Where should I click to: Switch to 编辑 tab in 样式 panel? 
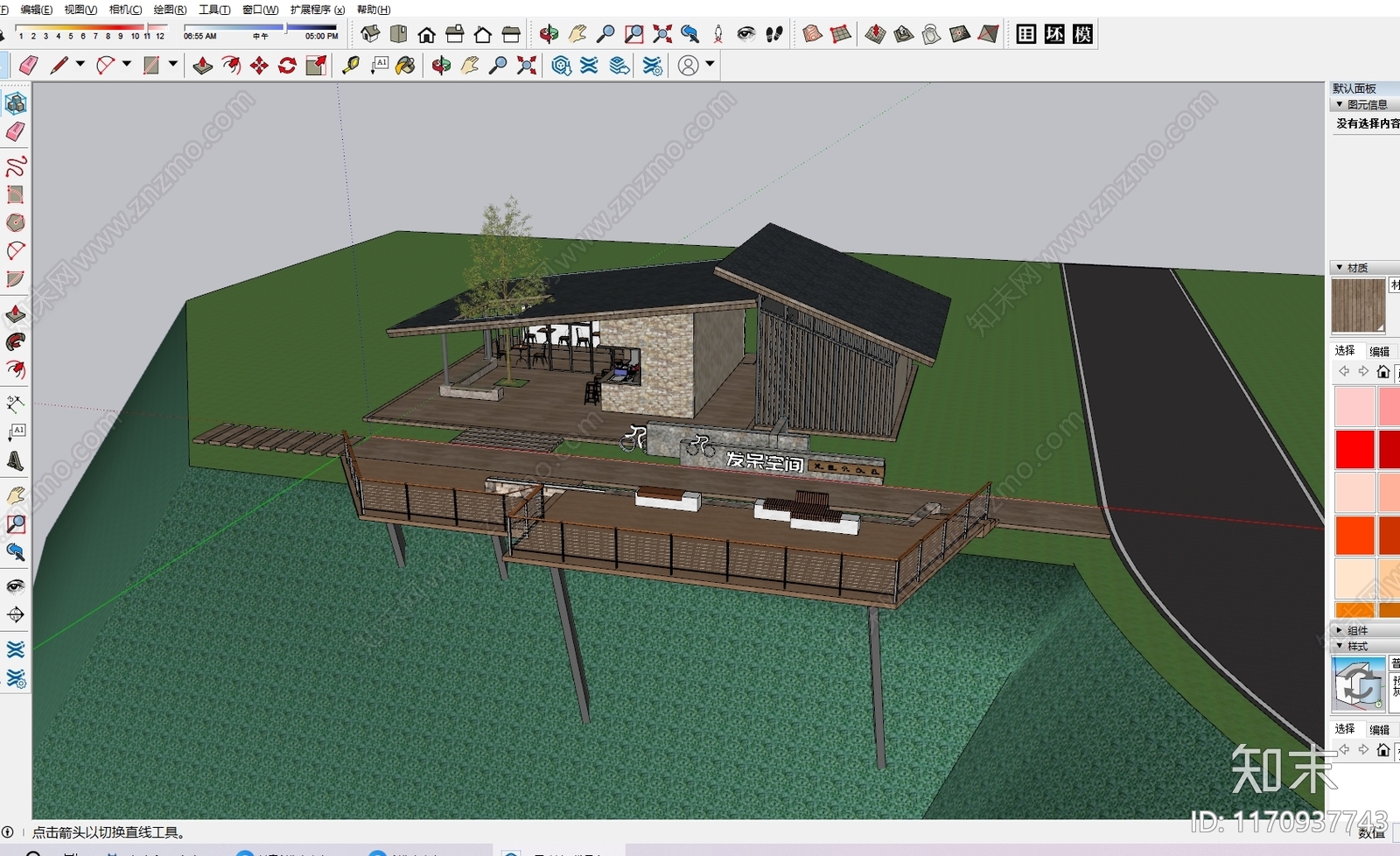[1380, 729]
